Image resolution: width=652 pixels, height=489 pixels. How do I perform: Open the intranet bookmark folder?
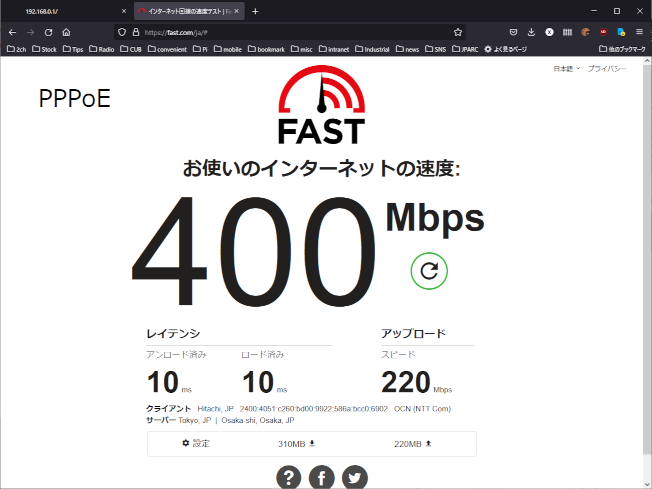pos(334,49)
